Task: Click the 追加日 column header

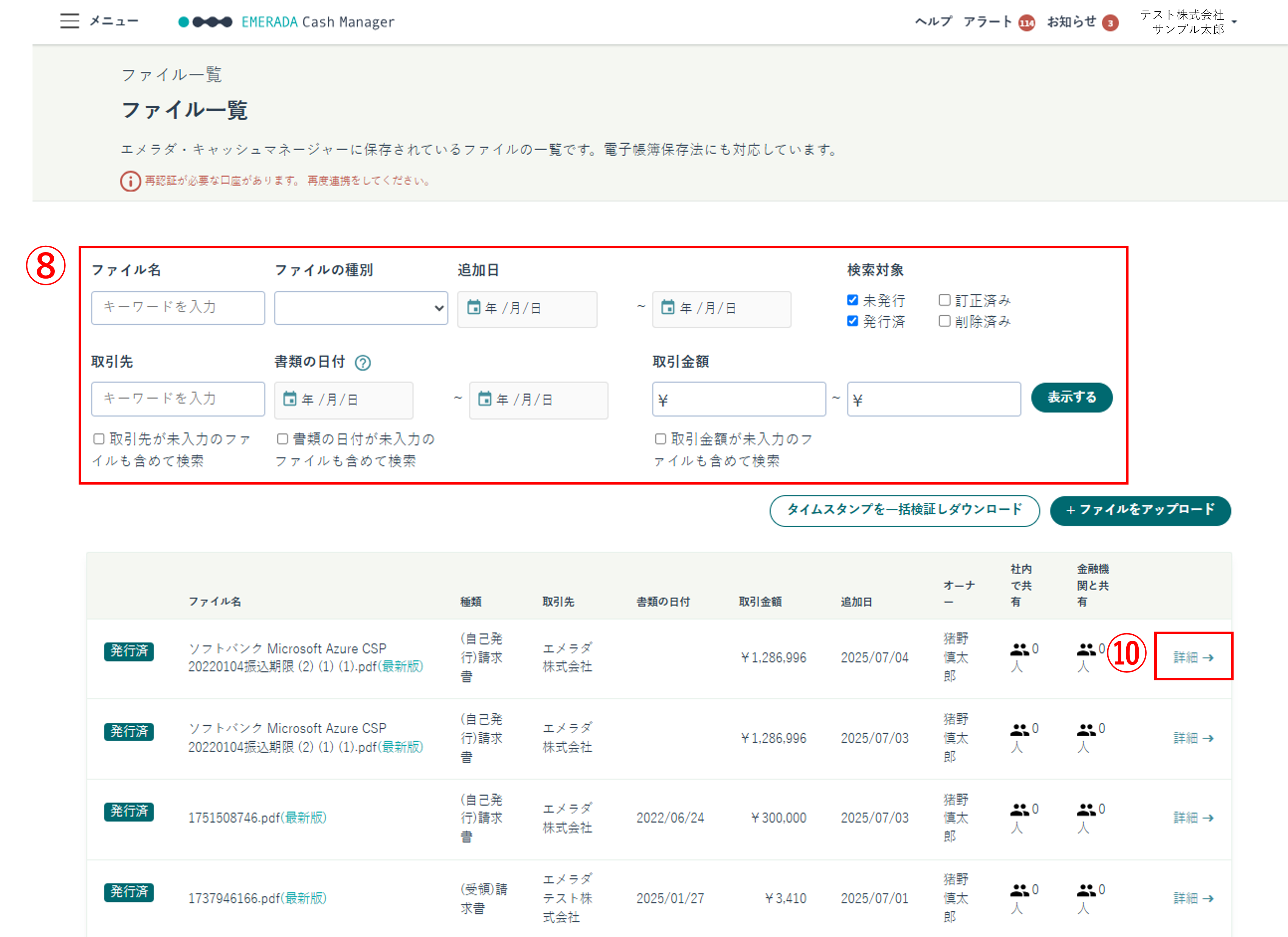Action: (x=856, y=601)
